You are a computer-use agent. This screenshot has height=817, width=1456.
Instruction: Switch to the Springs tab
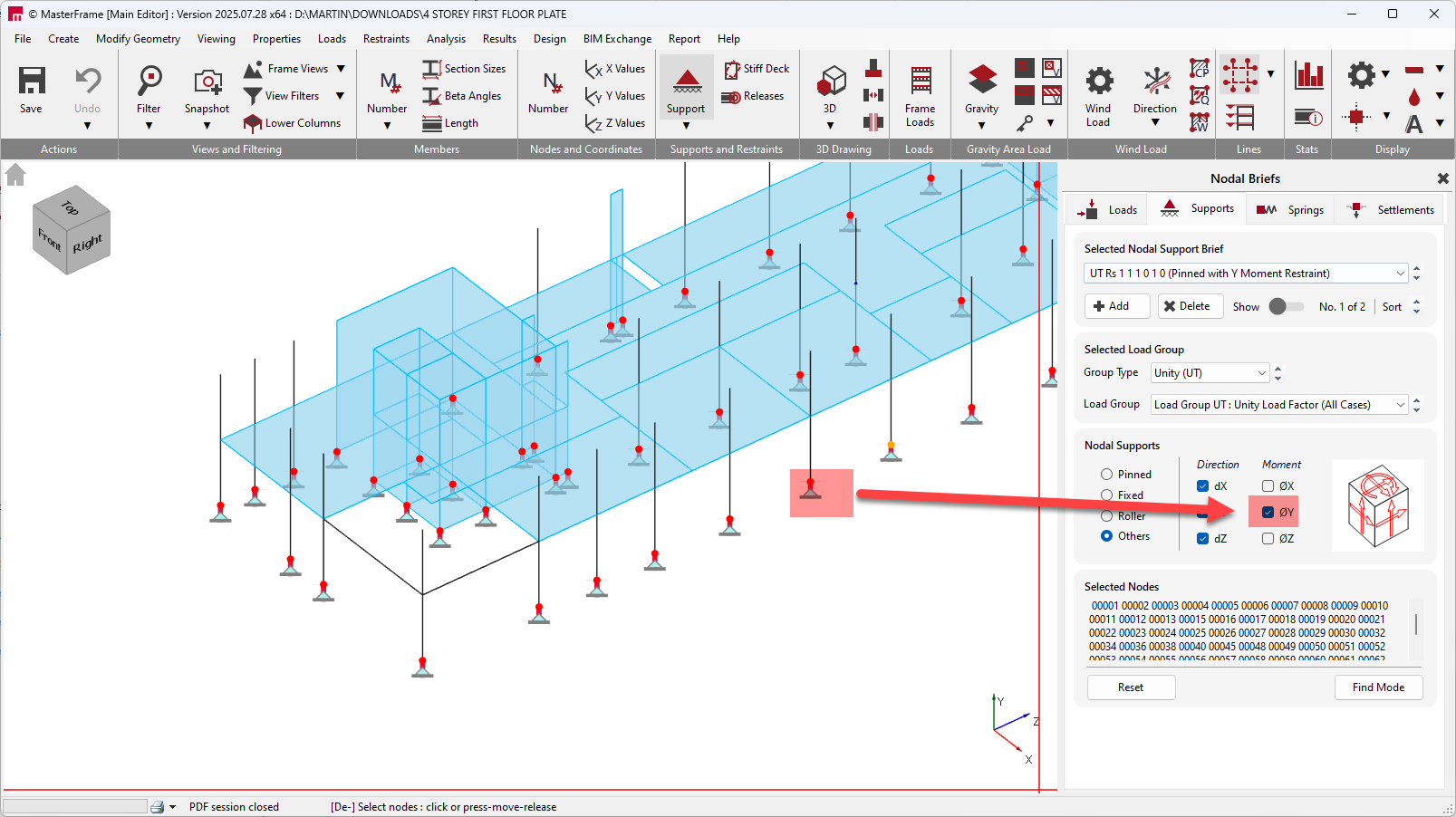click(x=1290, y=210)
